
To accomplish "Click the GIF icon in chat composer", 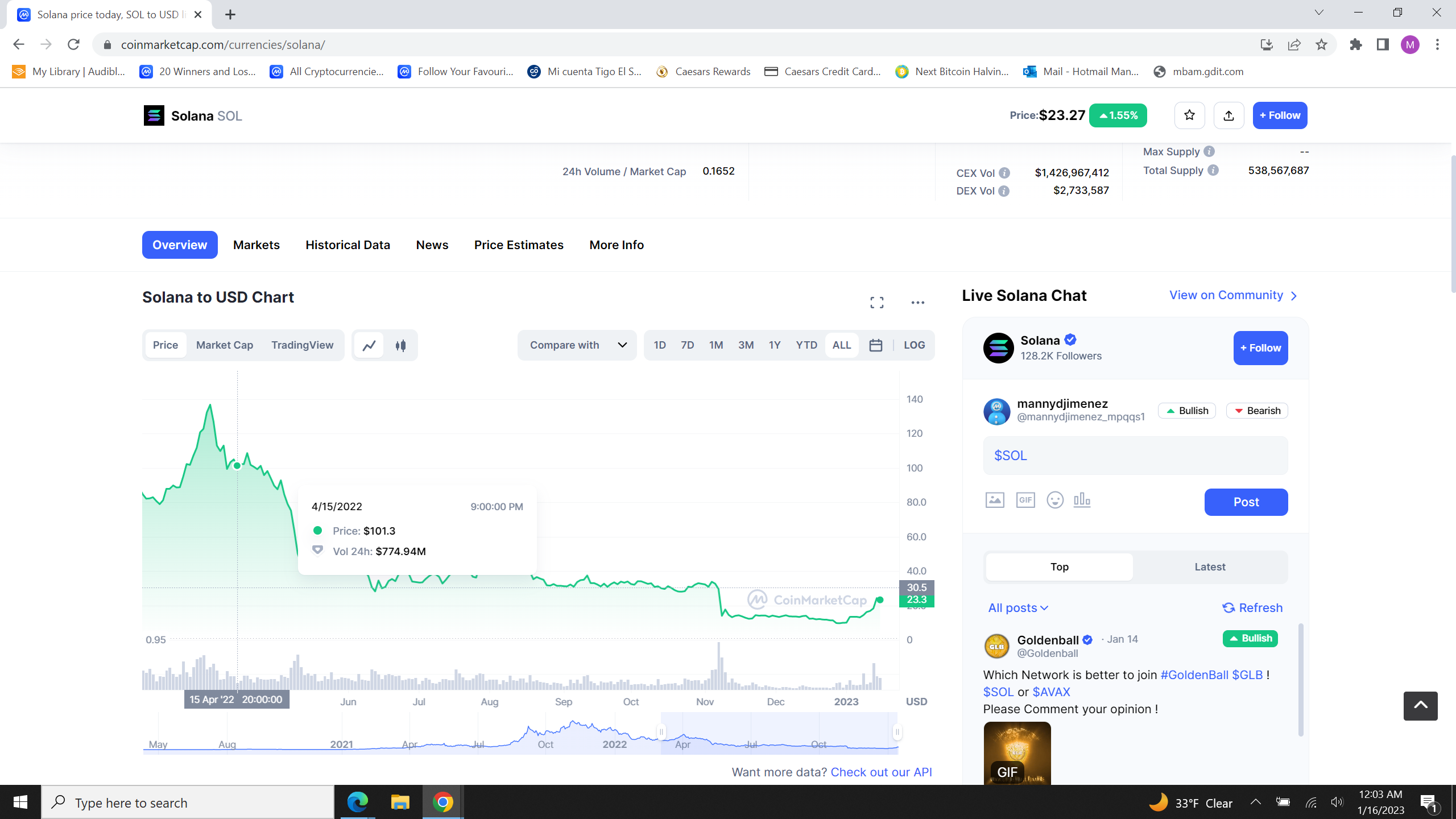I will (1025, 500).
